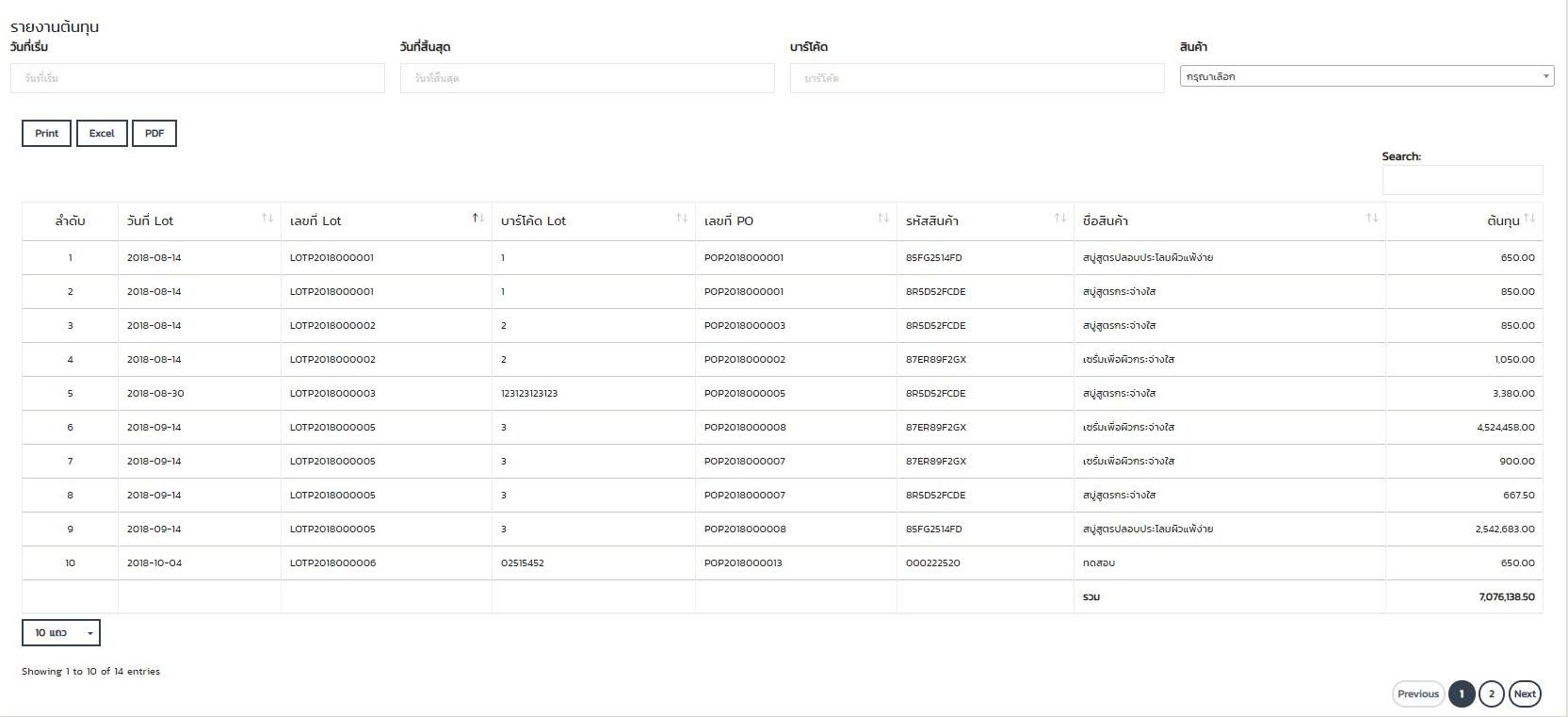This screenshot has height=717, width=1568.
Task: Open the สินค้า product dropdown
Action: coord(1366,76)
